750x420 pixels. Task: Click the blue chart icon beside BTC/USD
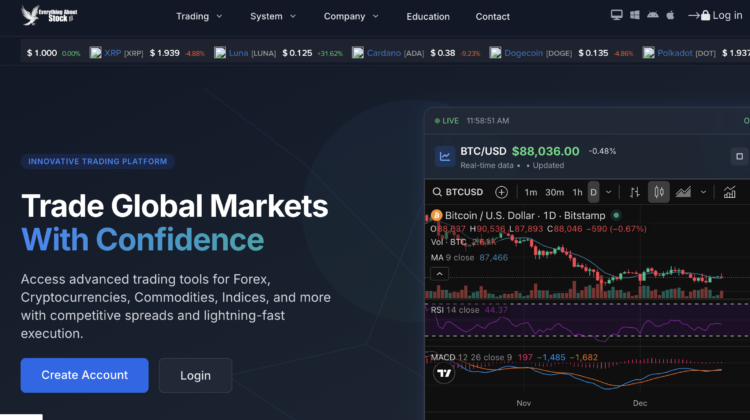coord(445,156)
